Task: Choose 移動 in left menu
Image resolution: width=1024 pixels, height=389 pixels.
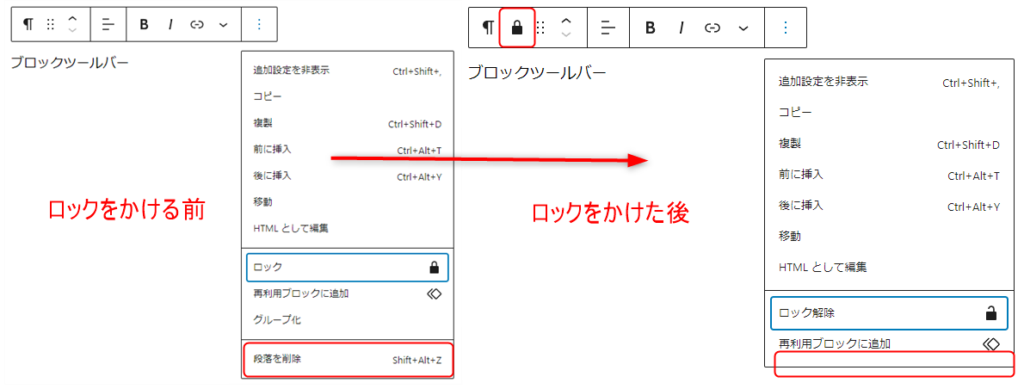Action: coord(347,202)
